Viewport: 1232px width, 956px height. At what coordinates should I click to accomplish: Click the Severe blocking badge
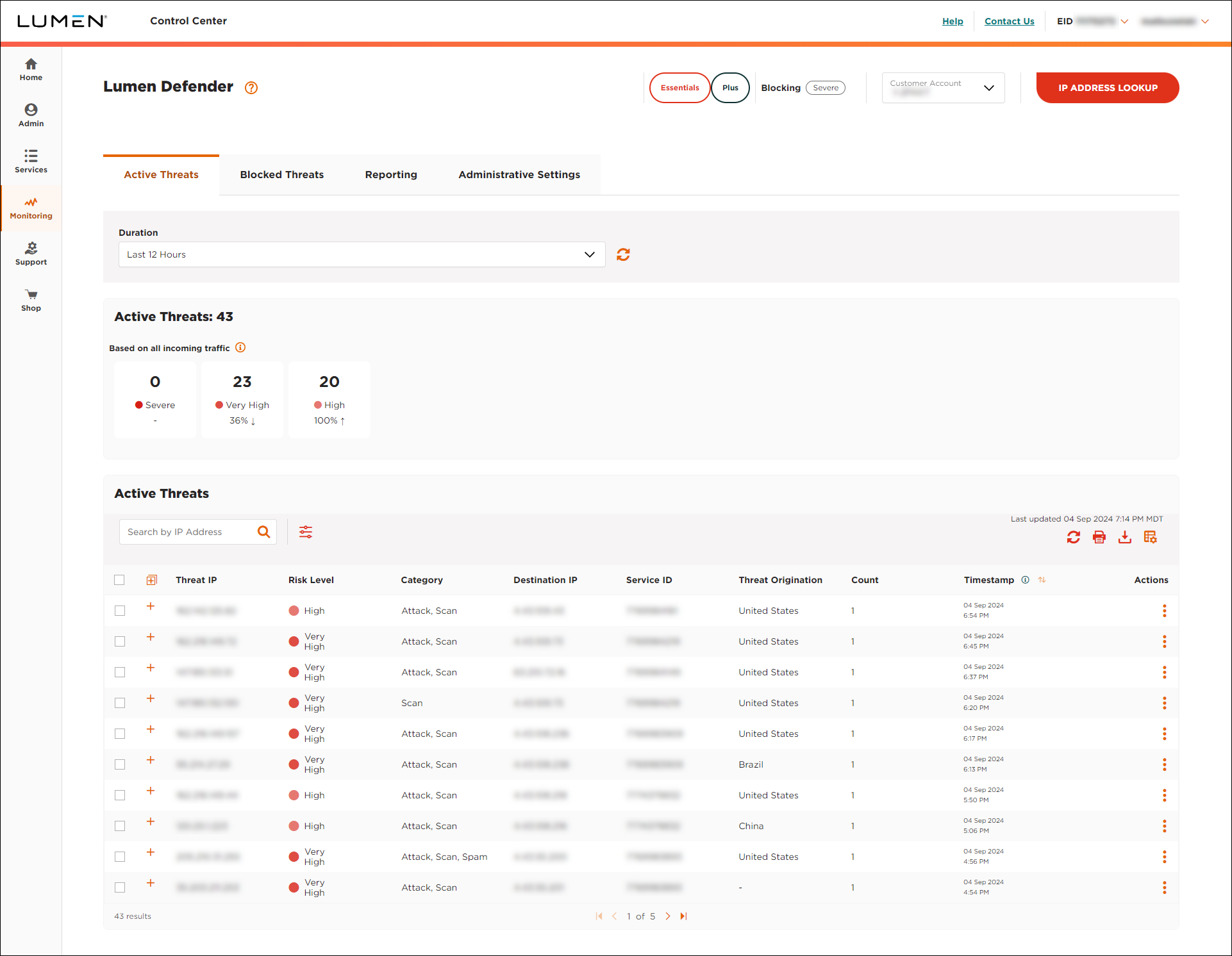point(826,88)
